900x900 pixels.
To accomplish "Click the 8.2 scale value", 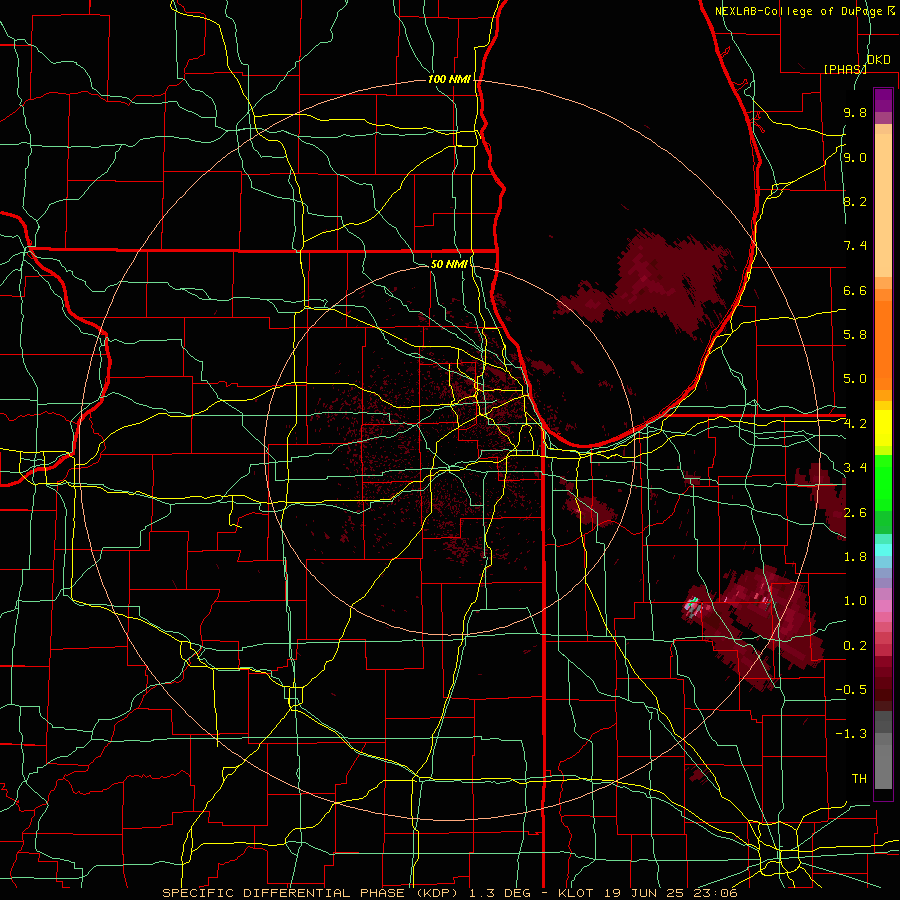I will [x=855, y=202].
